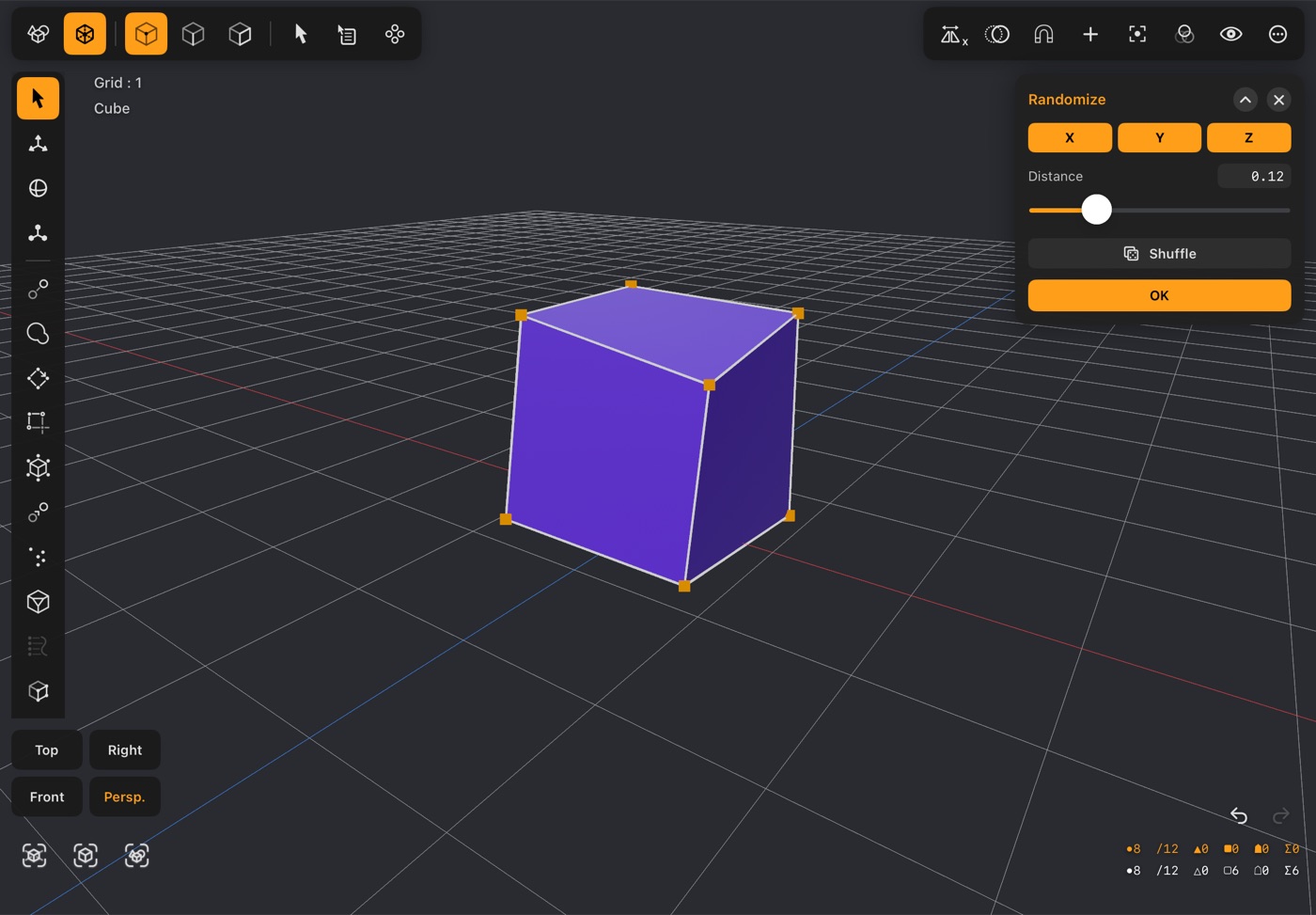Screen dimensions: 1316x915
Task: Select the scale axis tool below rotate
Action: (38, 232)
